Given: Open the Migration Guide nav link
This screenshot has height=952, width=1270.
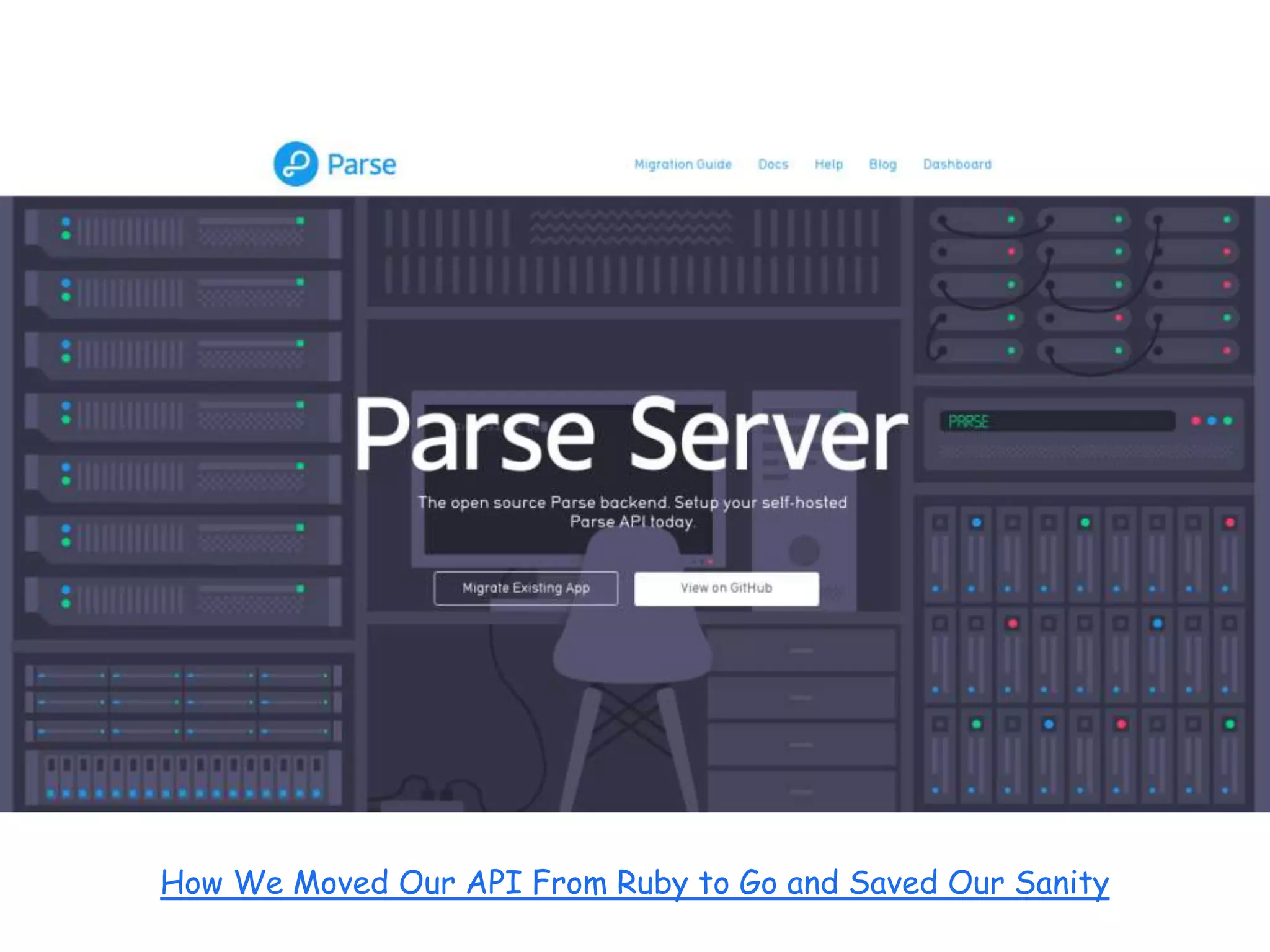Looking at the screenshot, I should click(x=683, y=164).
